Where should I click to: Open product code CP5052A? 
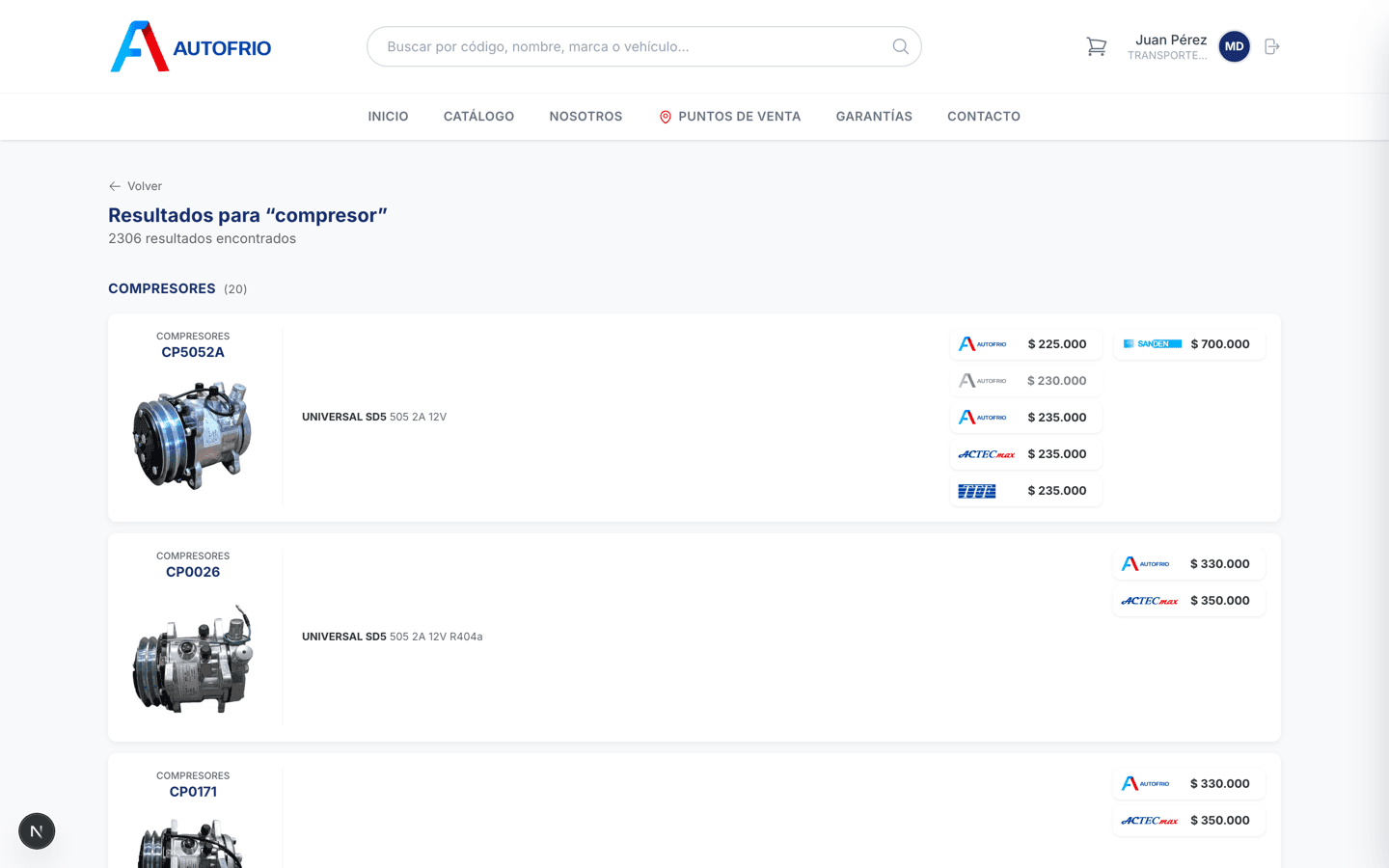193,352
